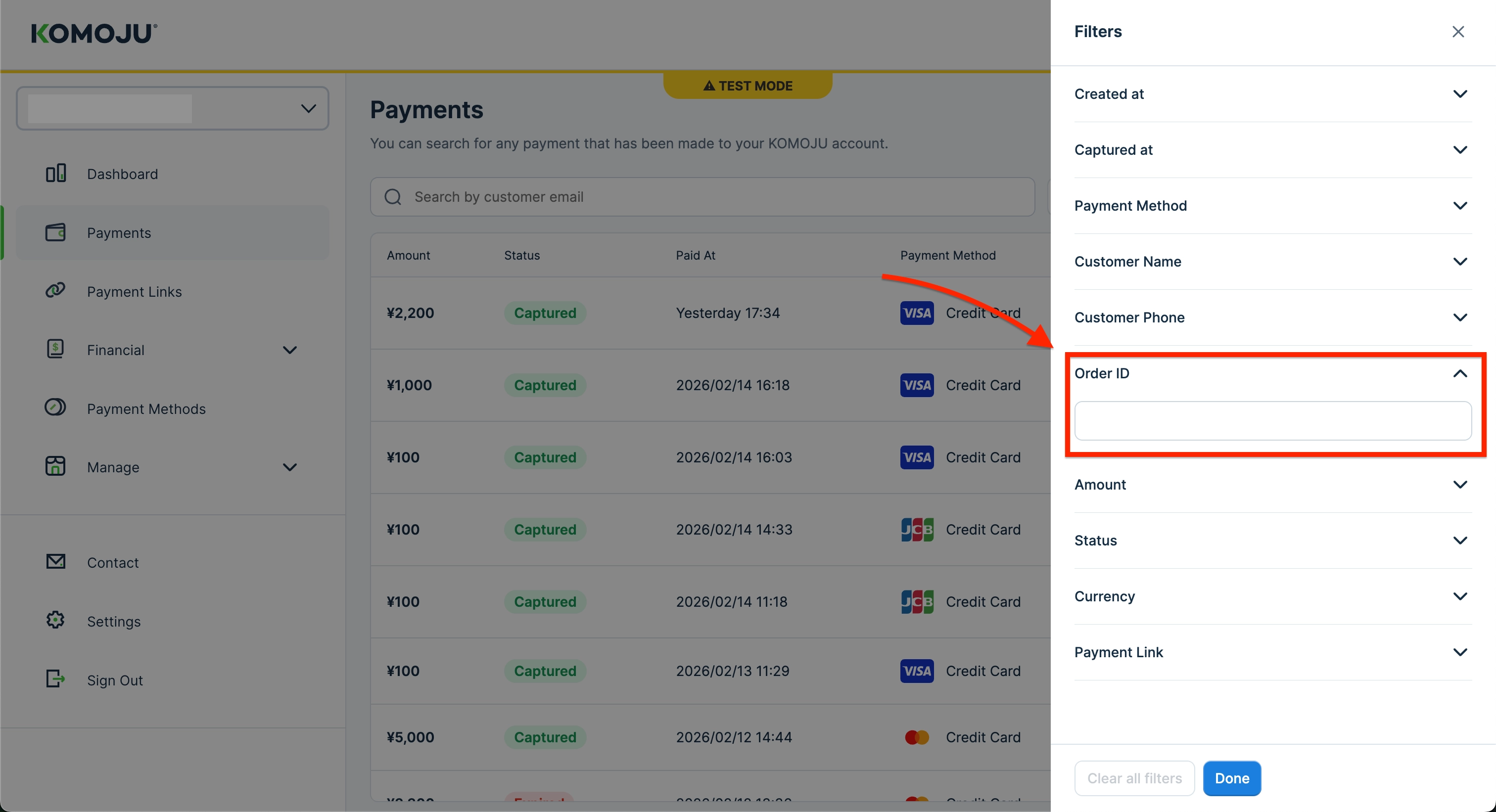Click the Financial document icon
The width and height of the screenshot is (1496, 812).
coord(56,350)
